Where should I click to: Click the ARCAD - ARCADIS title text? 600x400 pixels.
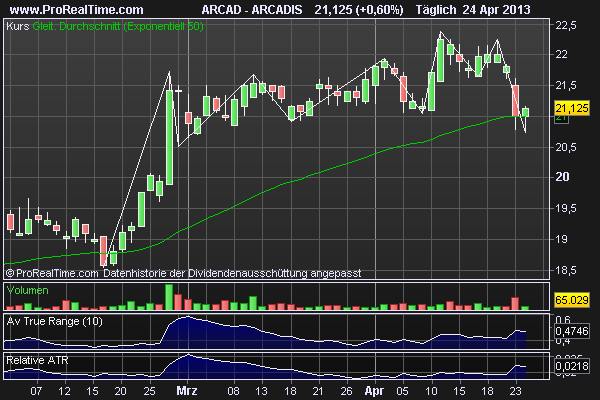252,9
